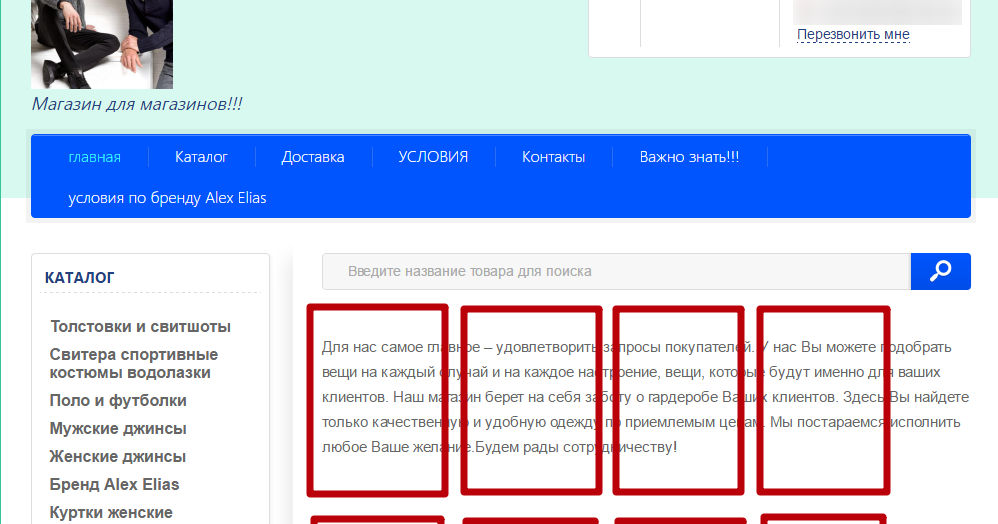Click the Магазин для магазинов!!! slogan
Viewport: 998px width, 524px height.
click(137, 104)
